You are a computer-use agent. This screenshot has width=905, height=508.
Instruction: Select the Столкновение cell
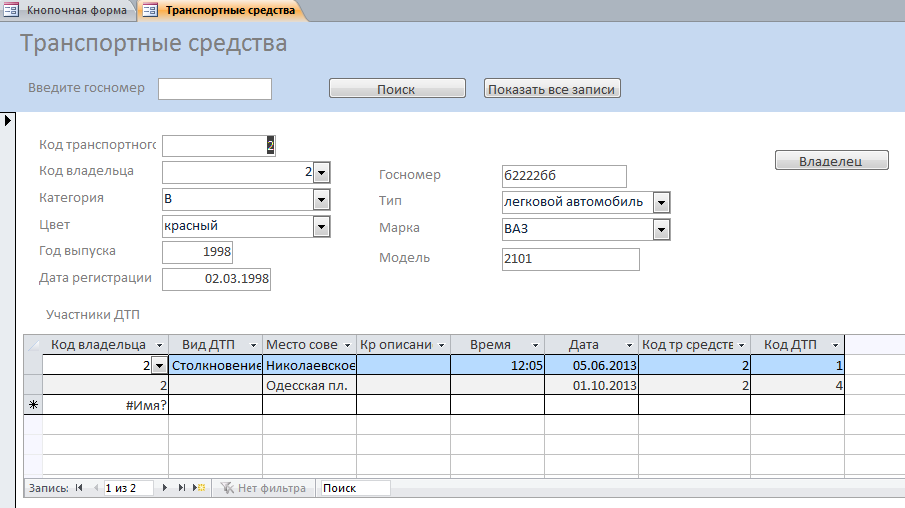tap(216, 365)
